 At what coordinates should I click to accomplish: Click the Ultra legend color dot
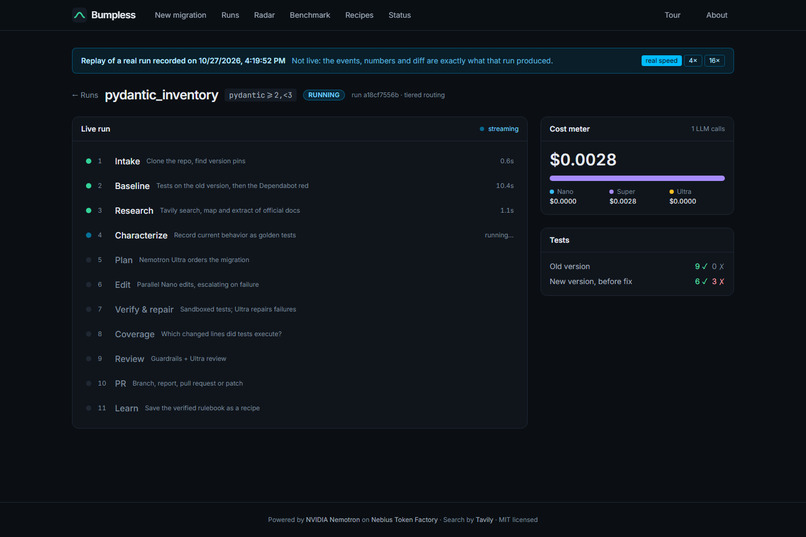672,192
